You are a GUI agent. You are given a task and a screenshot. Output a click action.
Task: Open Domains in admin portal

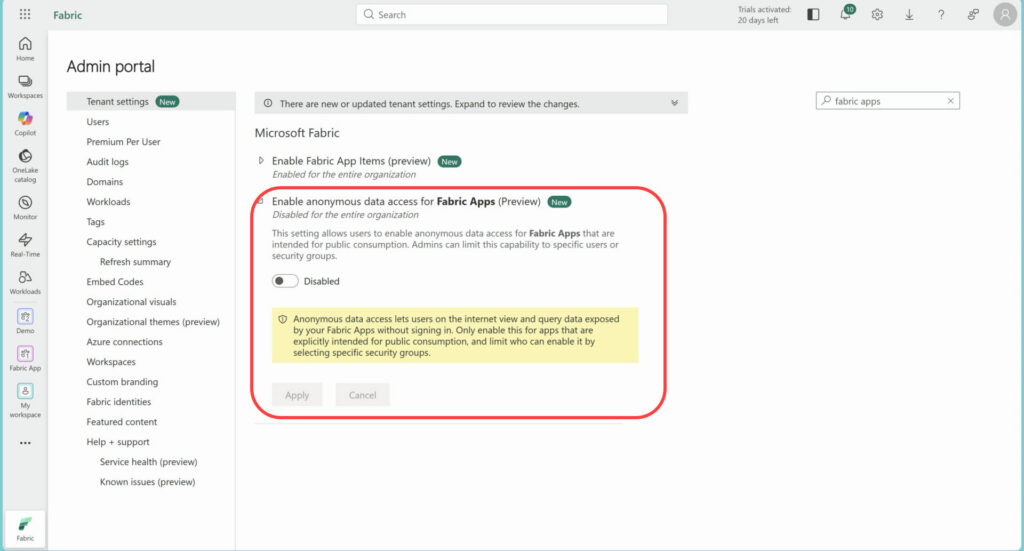(x=104, y=181)
